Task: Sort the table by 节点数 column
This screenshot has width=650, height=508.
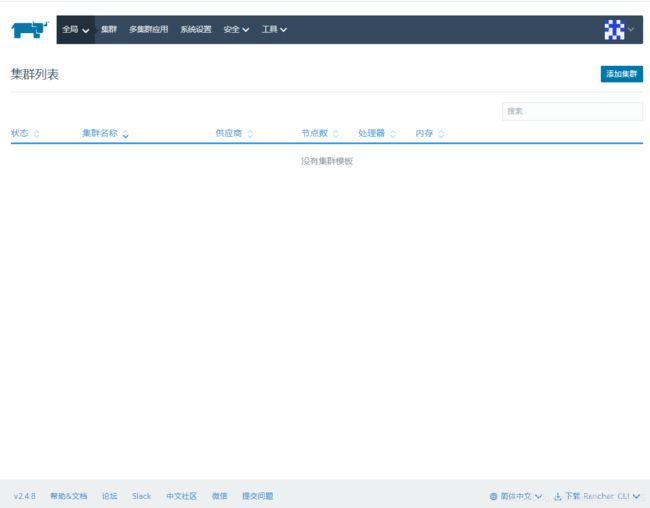Action: 320,133
